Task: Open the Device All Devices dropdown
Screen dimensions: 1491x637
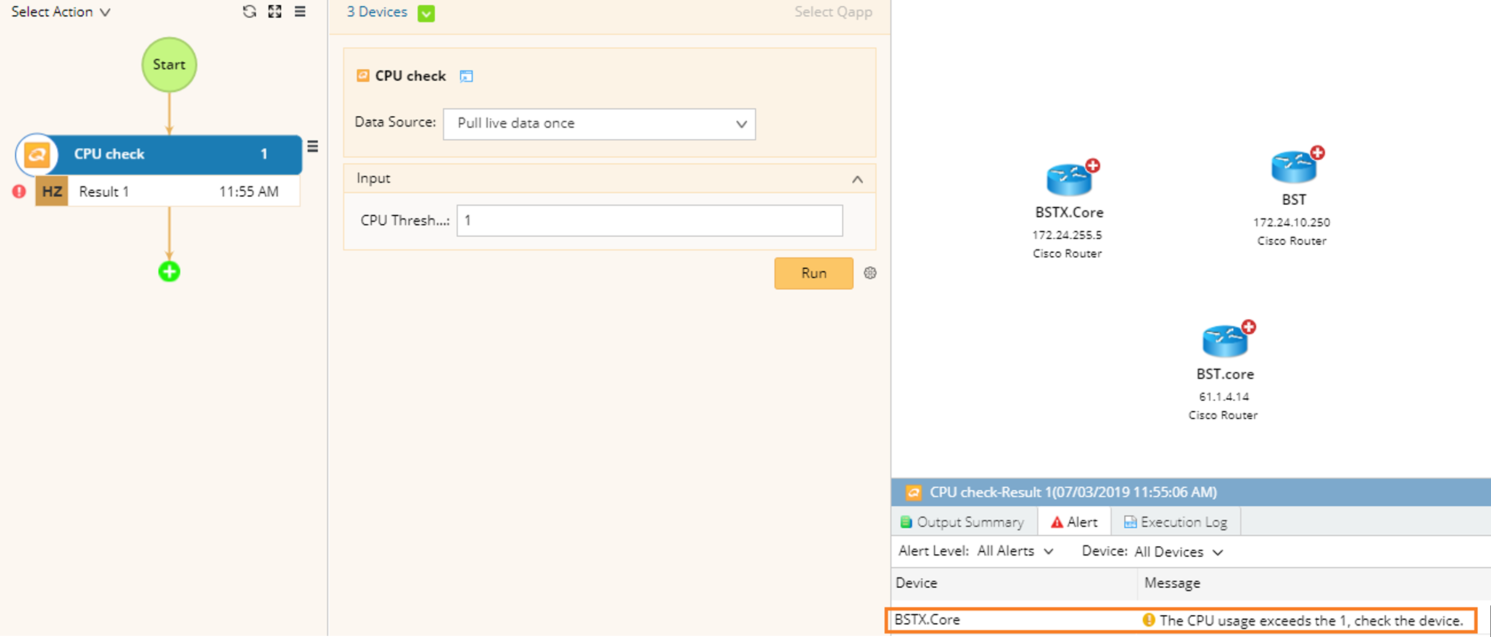Action: (x=1179, y=552)
